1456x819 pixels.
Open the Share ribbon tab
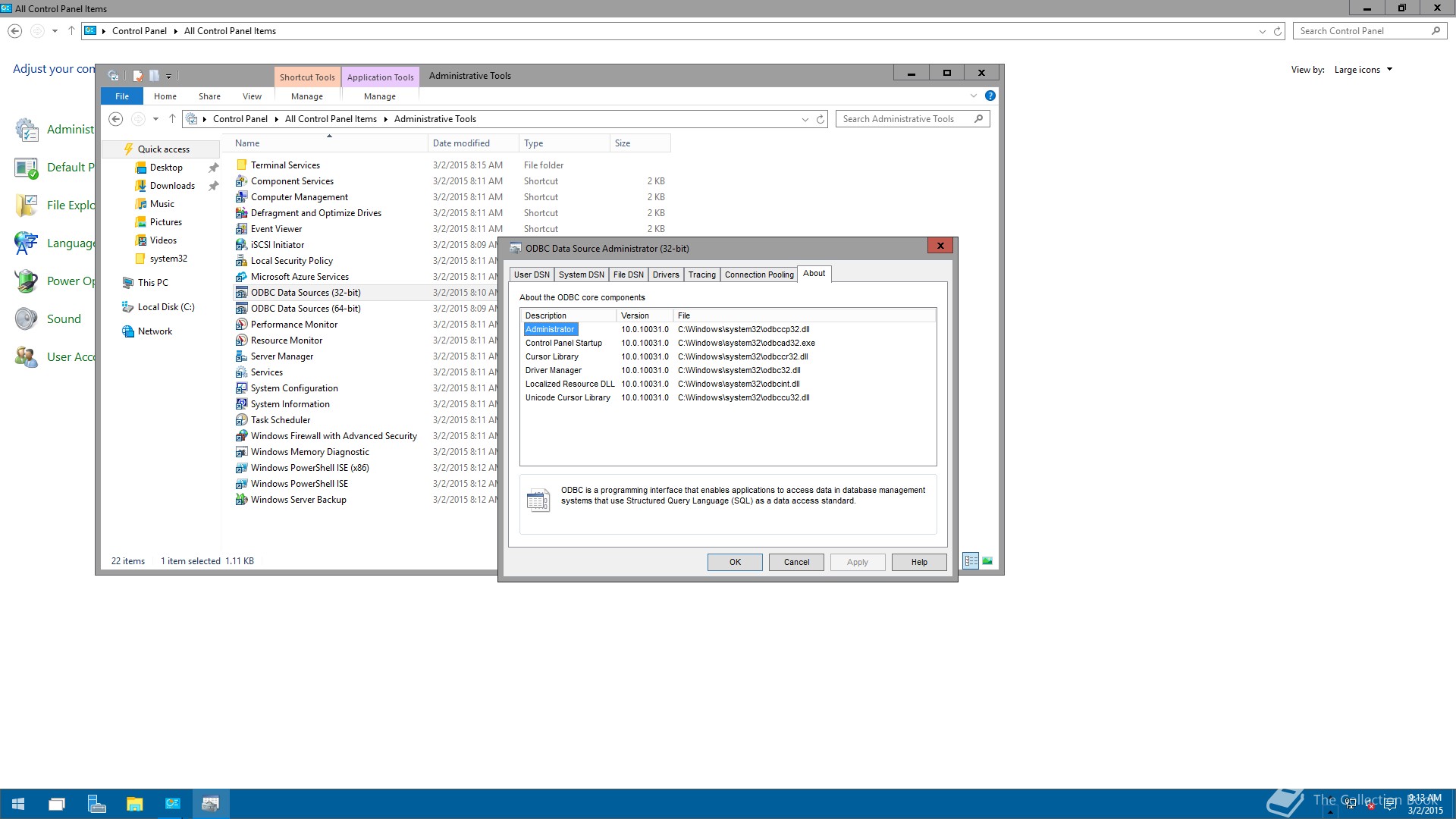(209, 96)
